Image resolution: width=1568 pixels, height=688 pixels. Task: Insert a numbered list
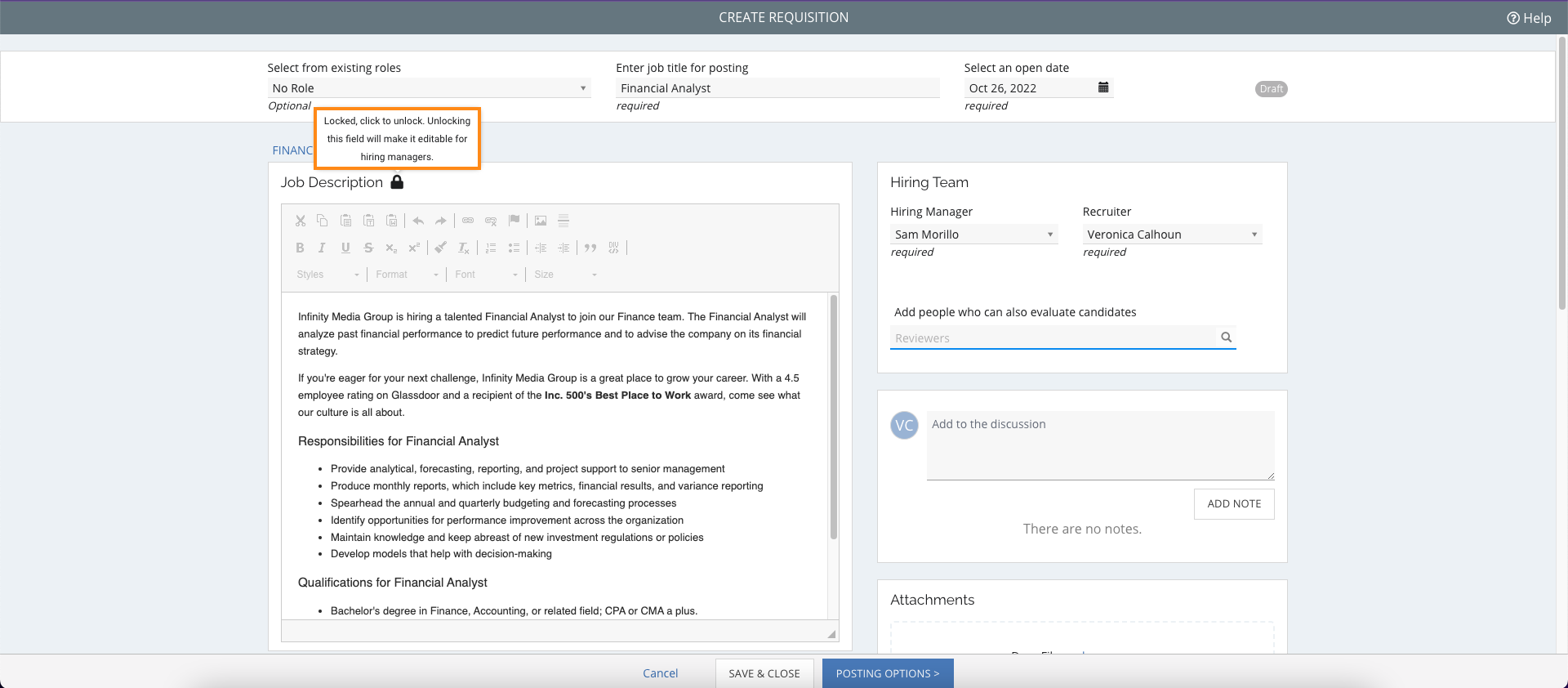[x=491, y=248]
